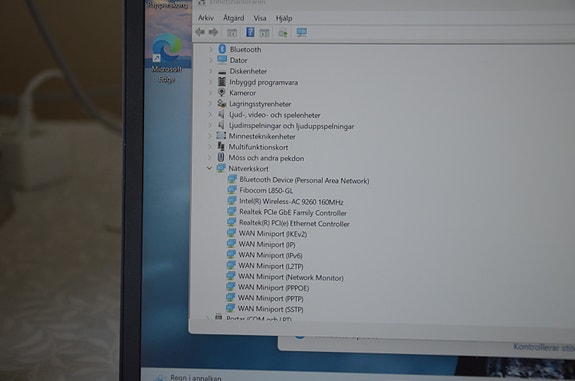Select the Kameror camera icon
The height and width of the screenshot is (381, 575).
click(x=221, y=92)
